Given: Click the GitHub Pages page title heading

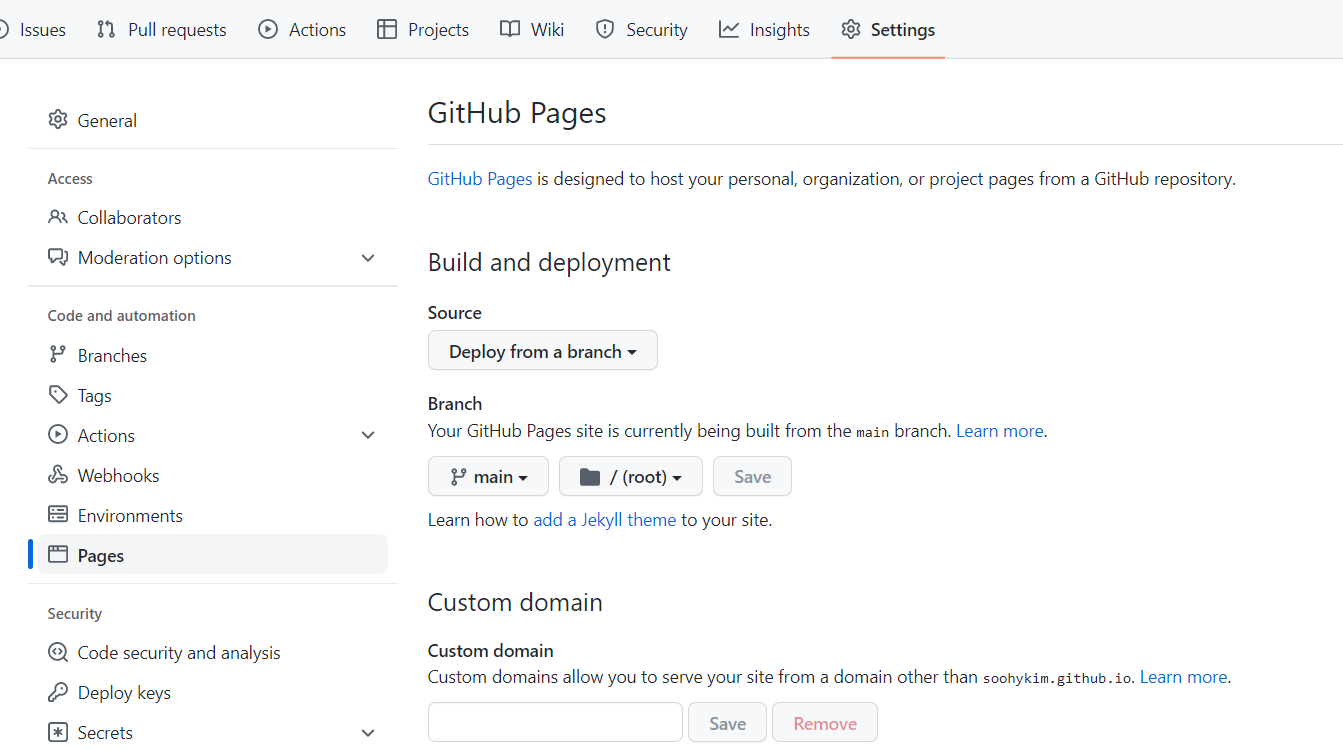Looking at the screenshot, I should click(517, 113).
